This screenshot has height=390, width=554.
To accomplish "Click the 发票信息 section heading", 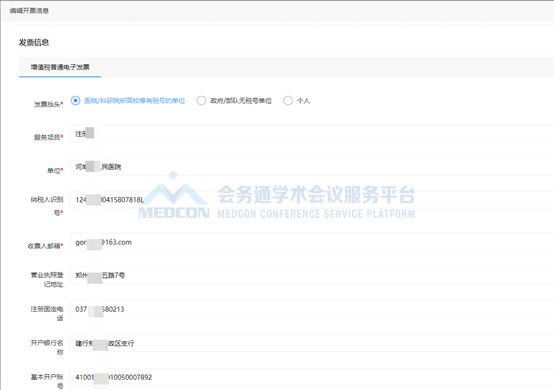I will click(x=34, y=42).
